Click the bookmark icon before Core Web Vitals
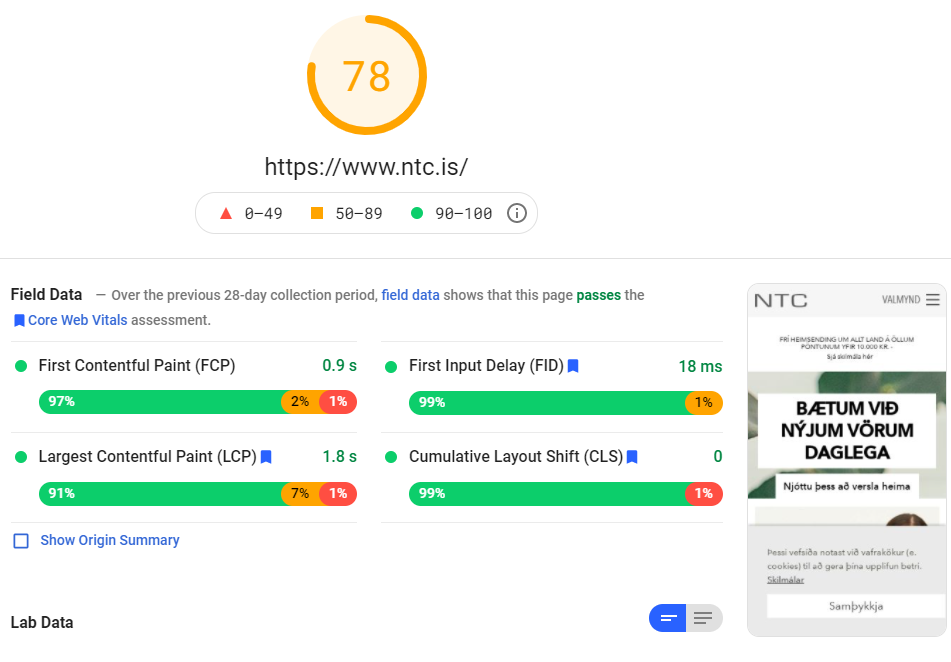 pyautogui.click(x=19, y=320)
